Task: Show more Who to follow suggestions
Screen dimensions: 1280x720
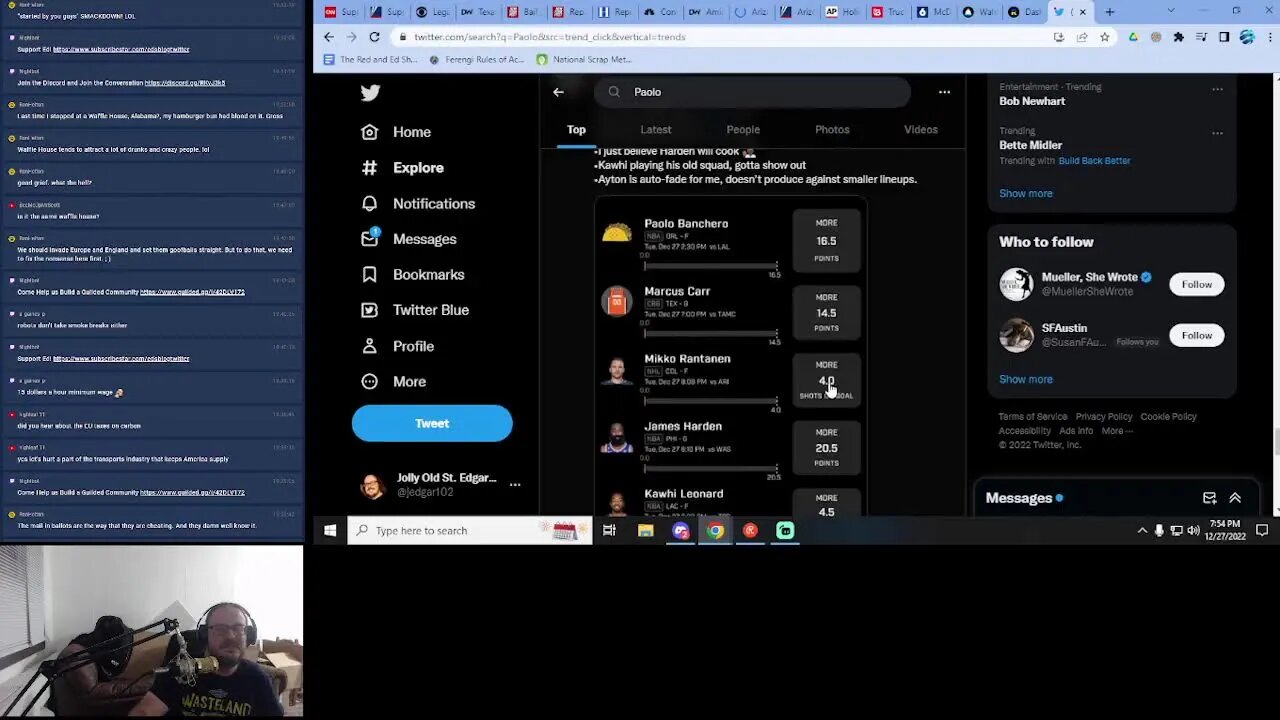Action: coord(1026,379)
